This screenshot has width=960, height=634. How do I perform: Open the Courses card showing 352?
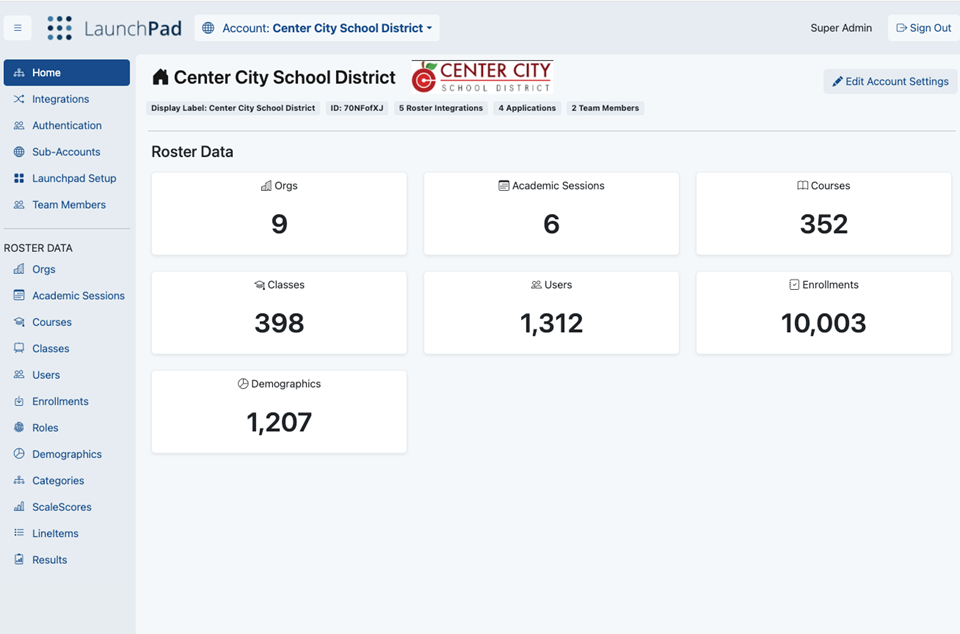click(x=823, y=213)
